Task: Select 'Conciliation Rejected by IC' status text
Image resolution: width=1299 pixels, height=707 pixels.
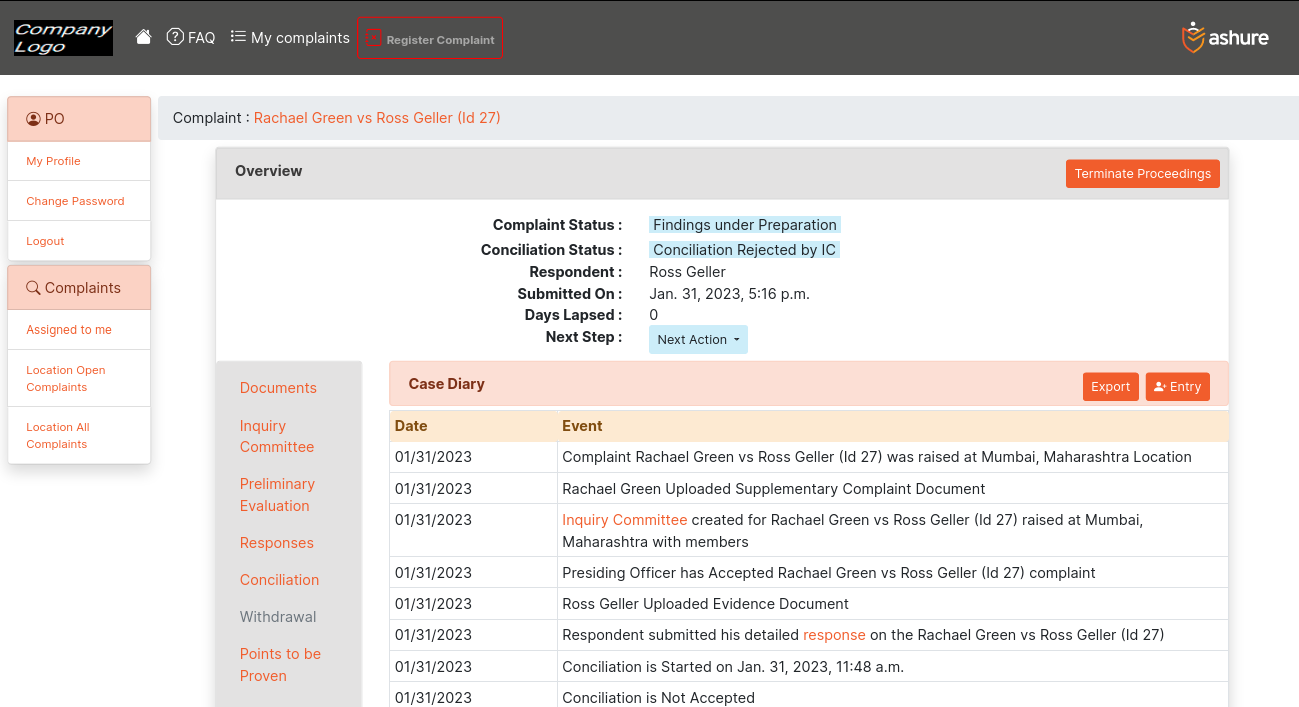Action: pos(744,250)
